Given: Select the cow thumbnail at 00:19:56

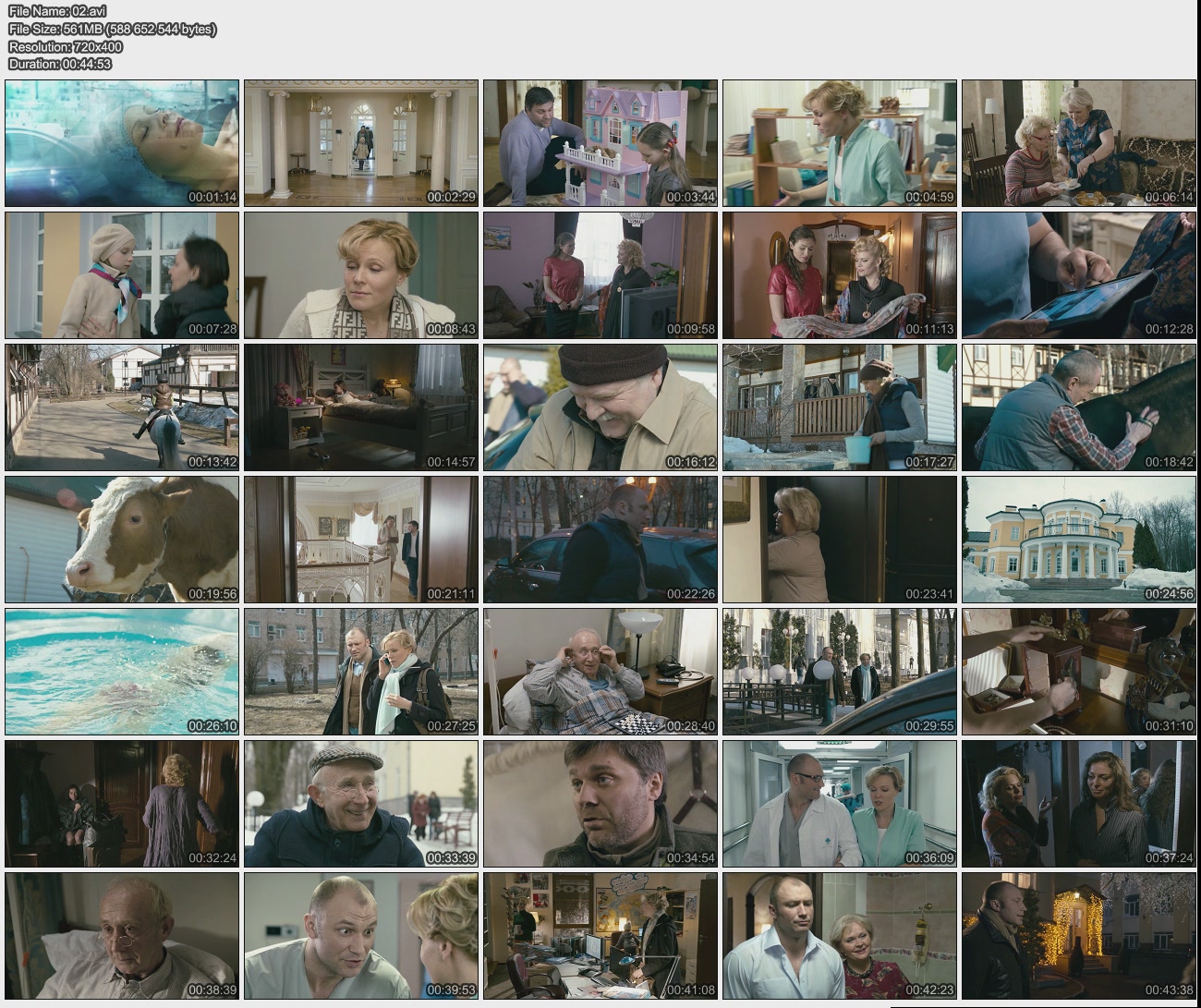Looking at the screenshot, I should click(122, 540).
